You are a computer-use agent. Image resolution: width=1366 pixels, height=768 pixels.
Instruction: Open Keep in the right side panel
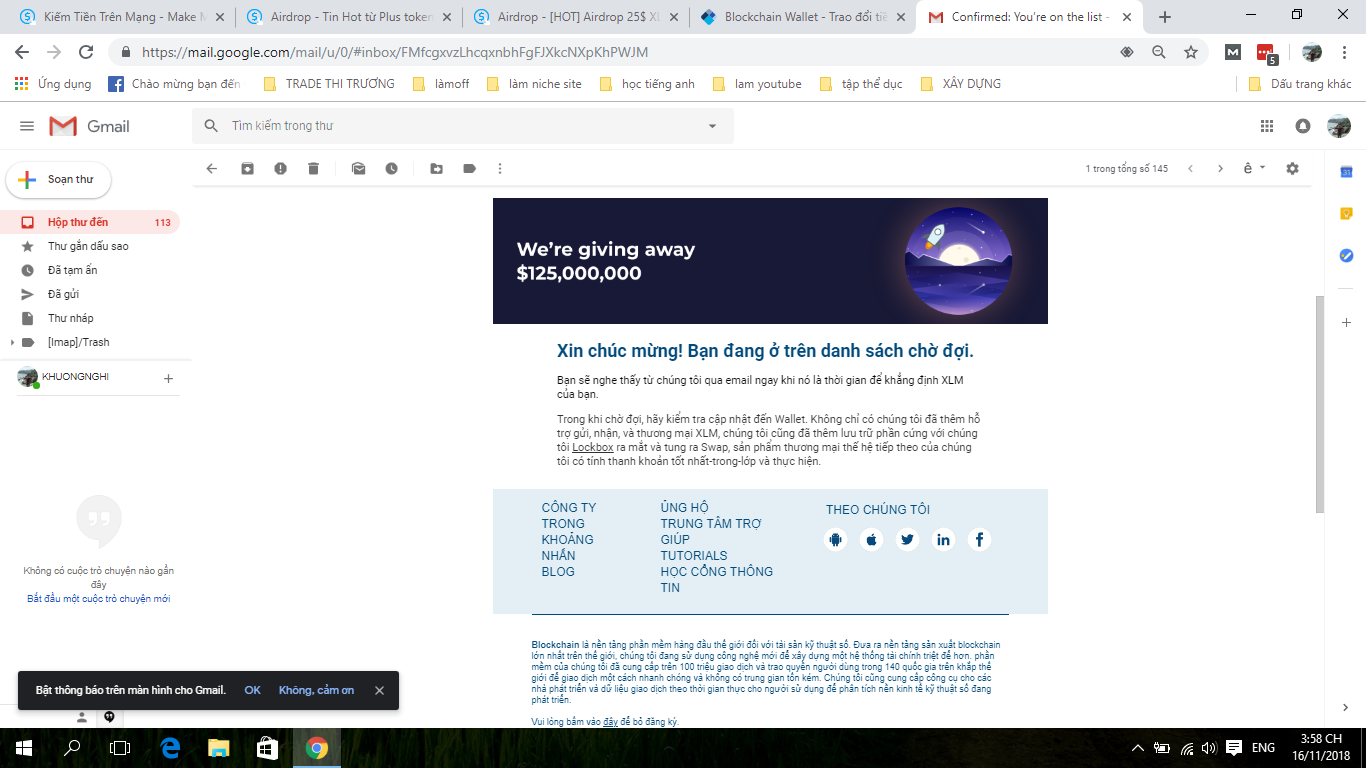(1346, 214)
